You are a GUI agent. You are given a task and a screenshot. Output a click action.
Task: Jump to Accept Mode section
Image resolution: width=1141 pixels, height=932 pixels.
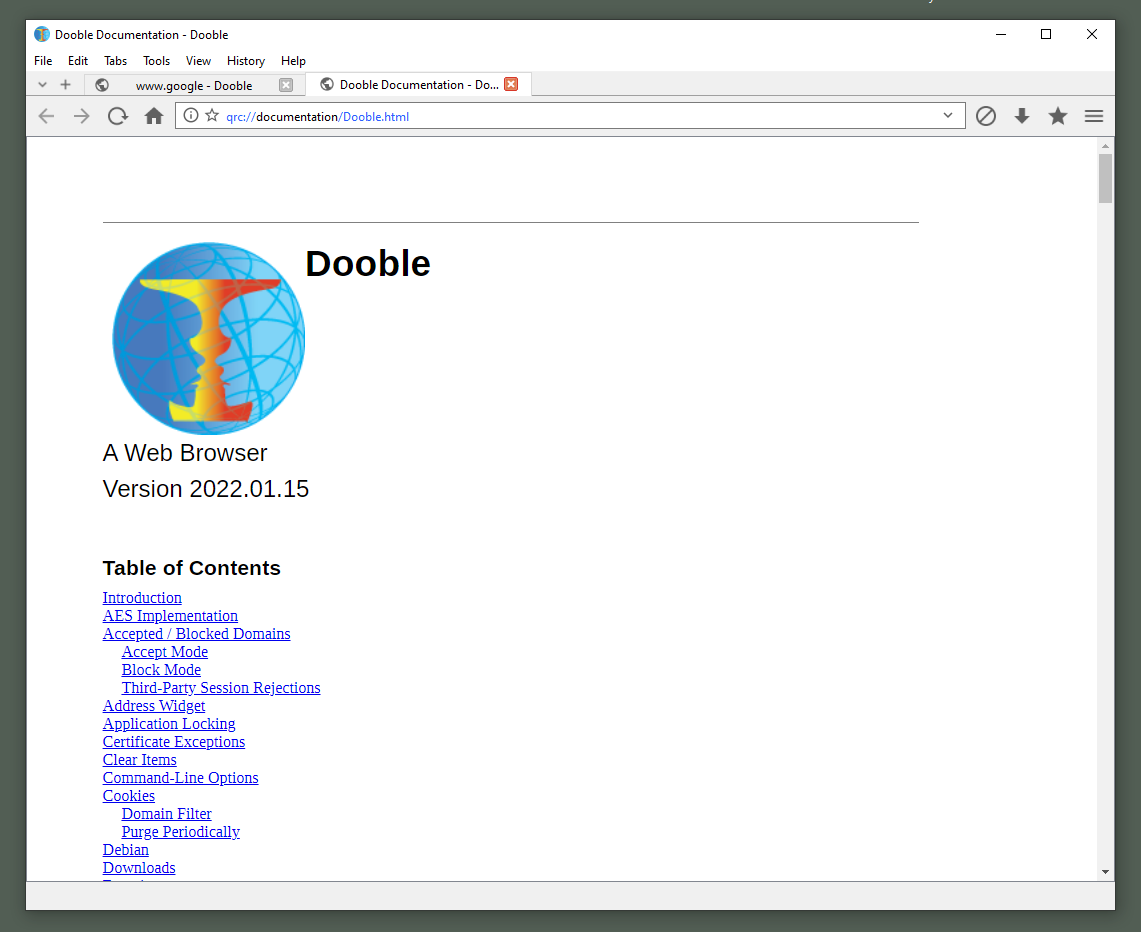point(164,652)
